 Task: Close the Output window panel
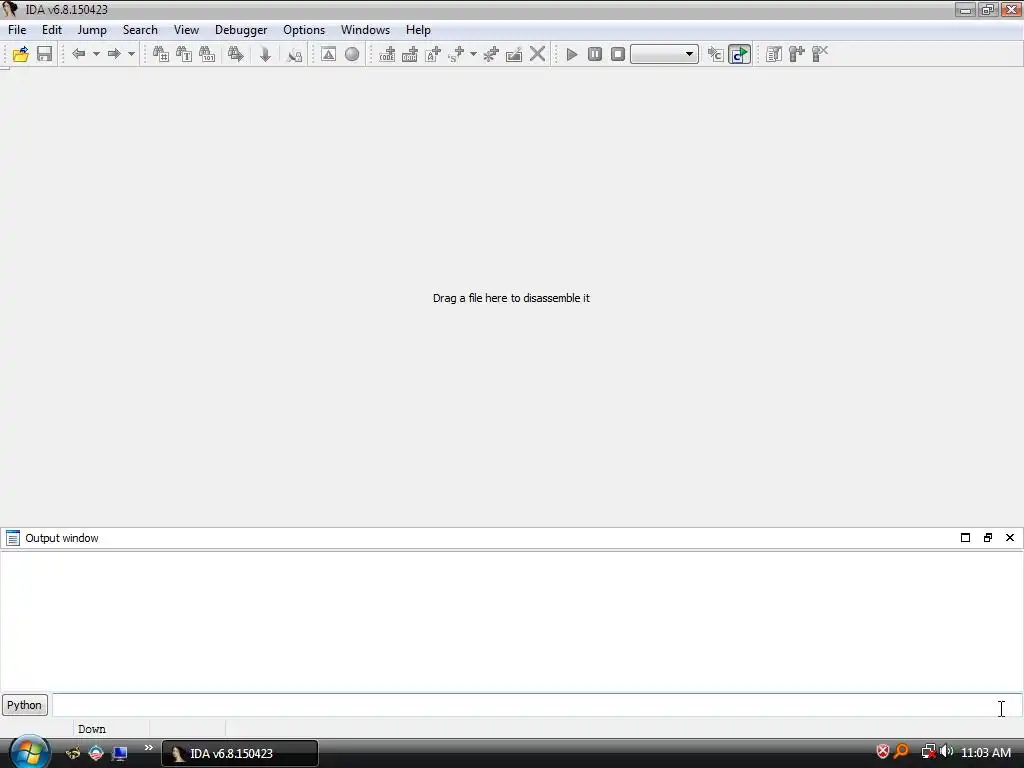[x=1010, y=537]
